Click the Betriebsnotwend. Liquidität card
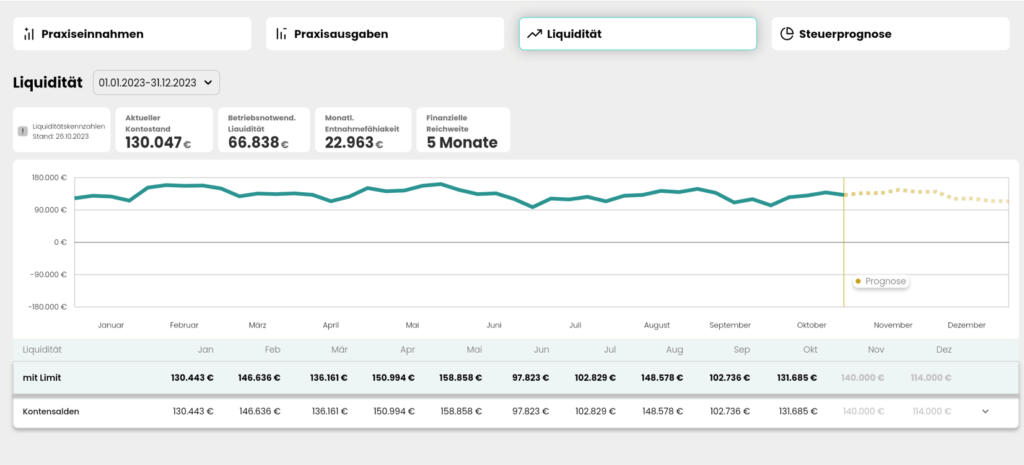 (x=264, y=130)
